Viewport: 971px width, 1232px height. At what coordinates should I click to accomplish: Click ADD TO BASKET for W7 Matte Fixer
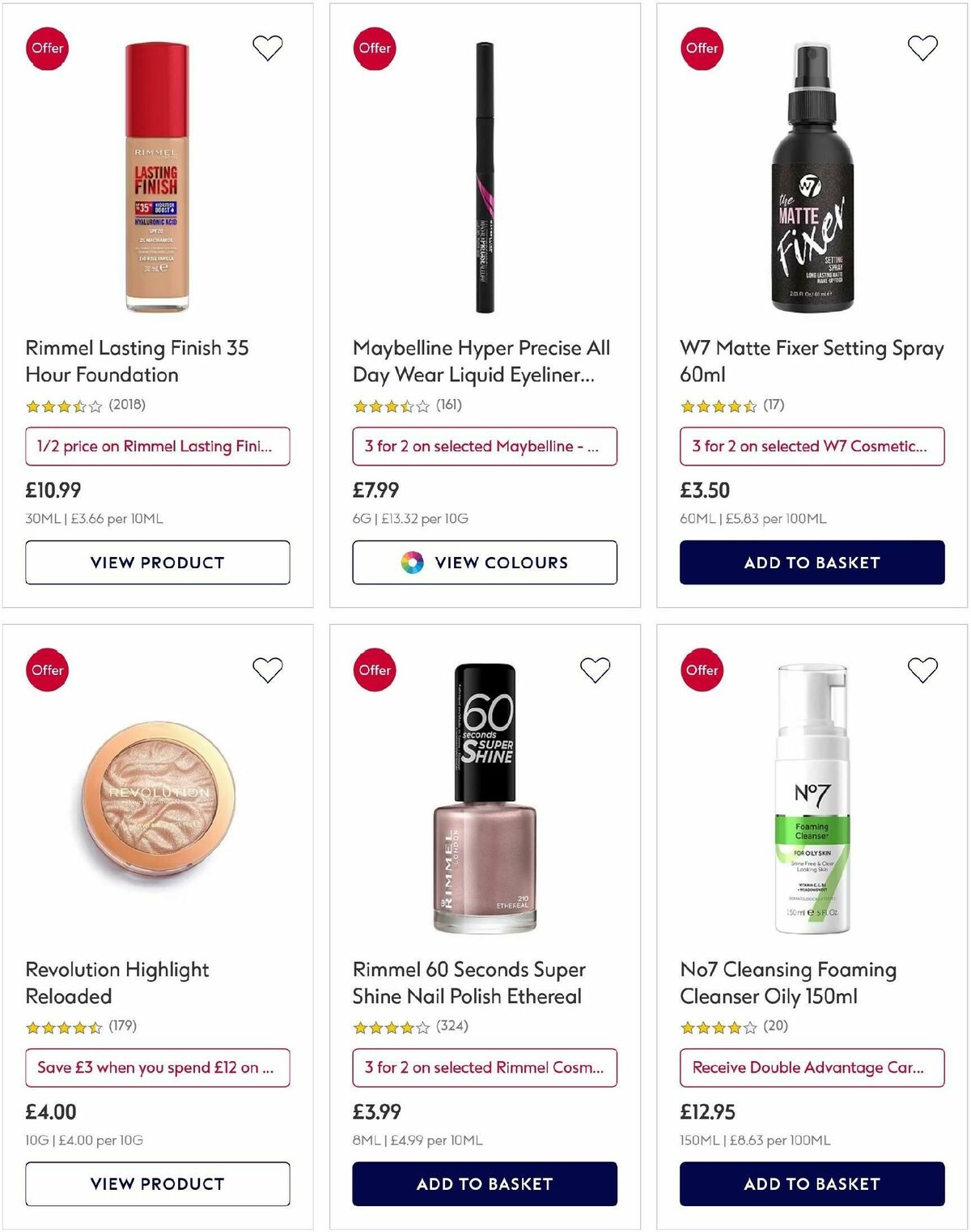pos(812,562)
